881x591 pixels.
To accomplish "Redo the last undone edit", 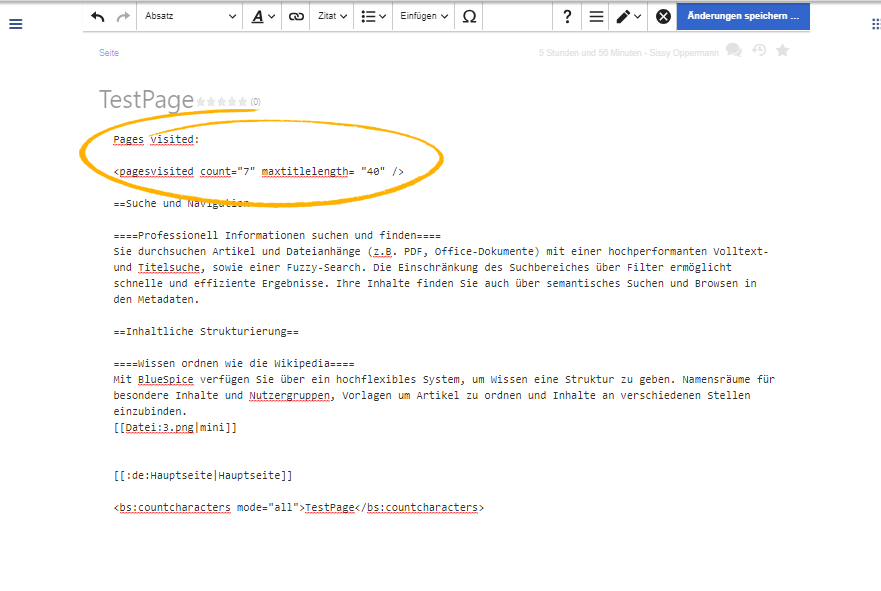I will [x=123, y=17].
